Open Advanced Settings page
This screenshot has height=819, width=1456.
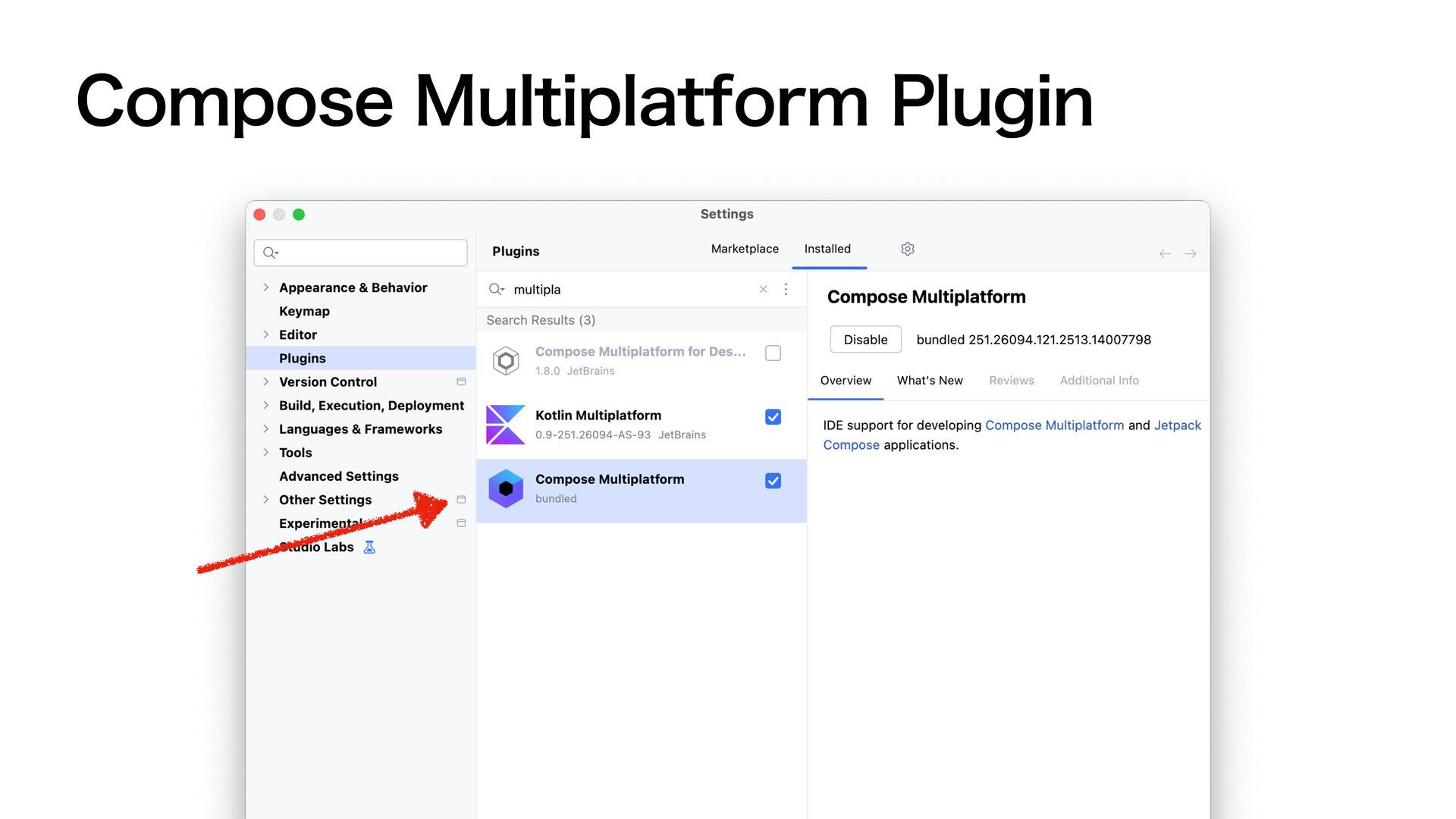[361, 475]
